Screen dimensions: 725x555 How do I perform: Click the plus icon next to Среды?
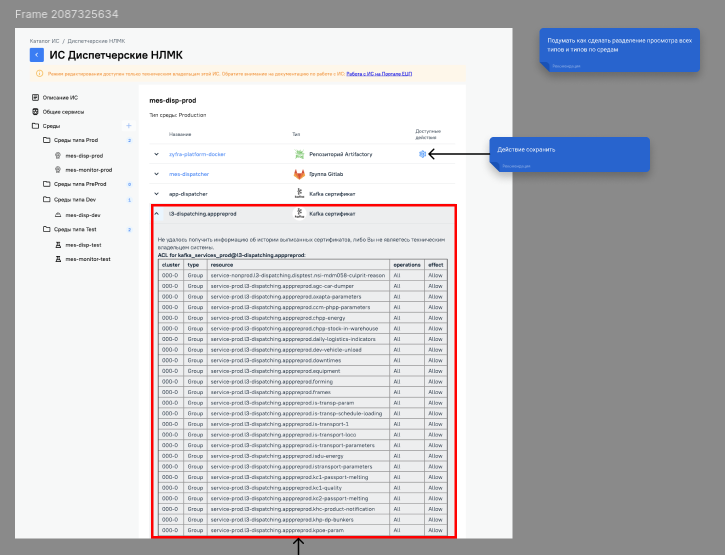[129, 126]
